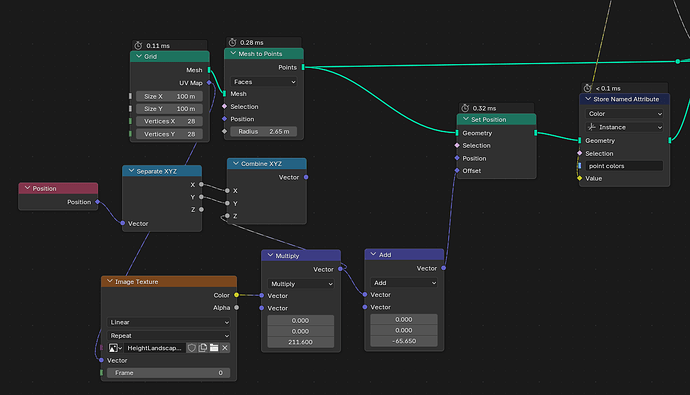
Task: Click the Color output socket on Image Texture
Action: pyautogui.click(x=236, y=295)
